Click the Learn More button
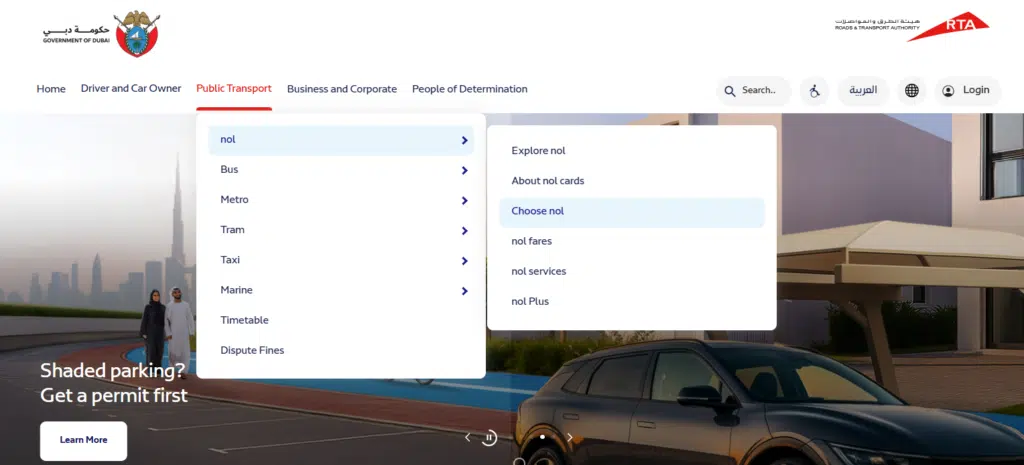 83,440
